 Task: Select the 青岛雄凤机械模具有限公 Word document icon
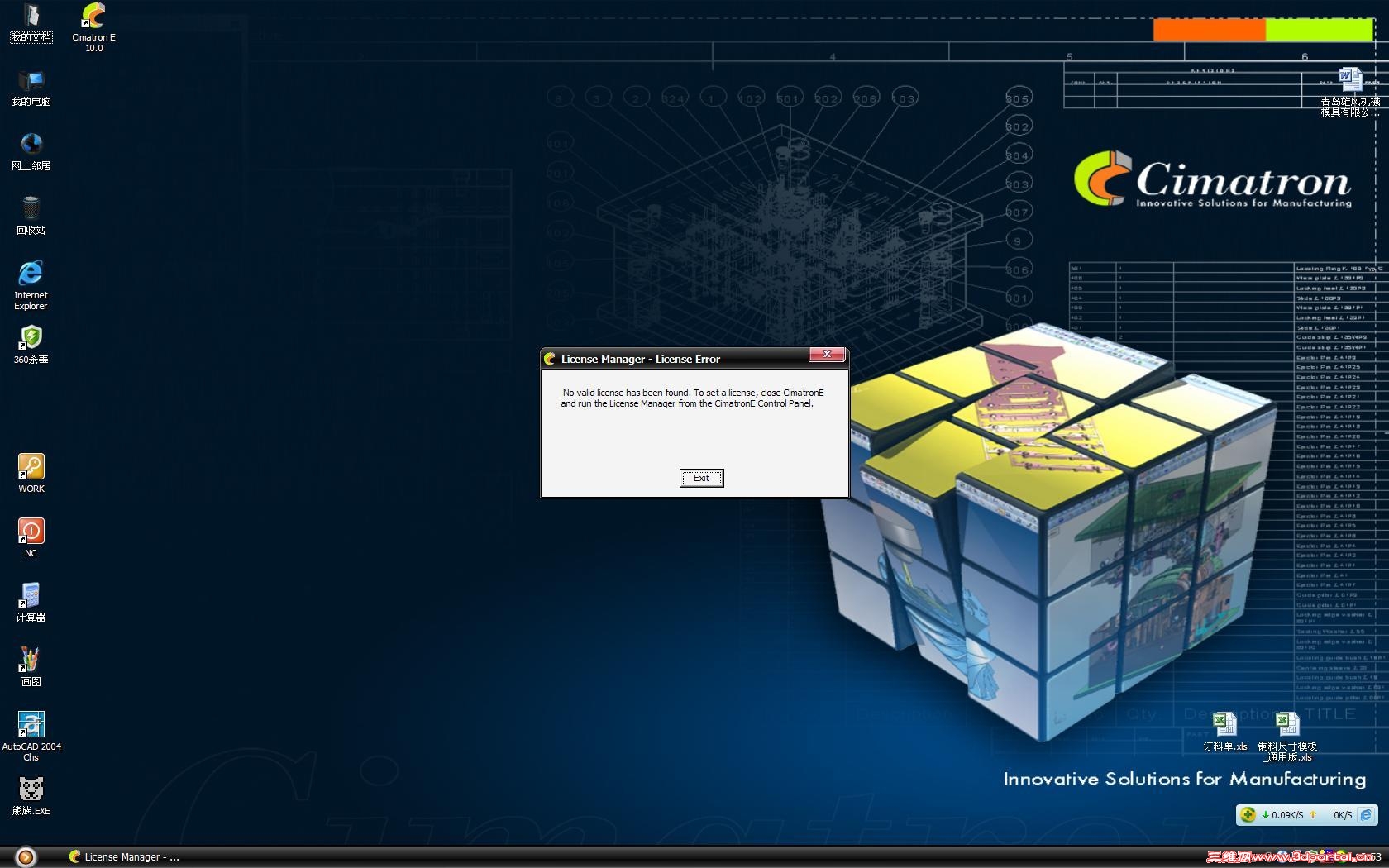[x=1349, y=93]
